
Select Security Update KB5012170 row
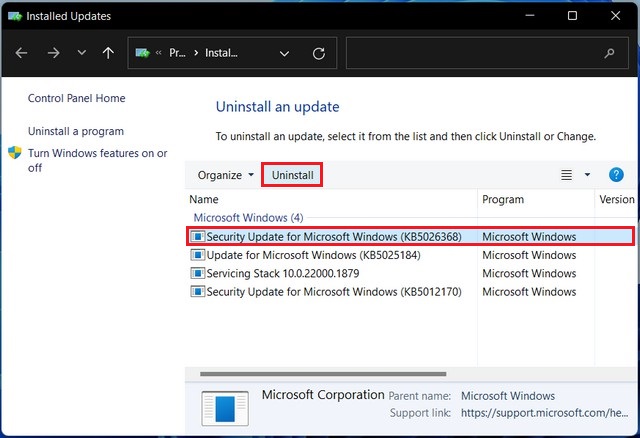334,292
